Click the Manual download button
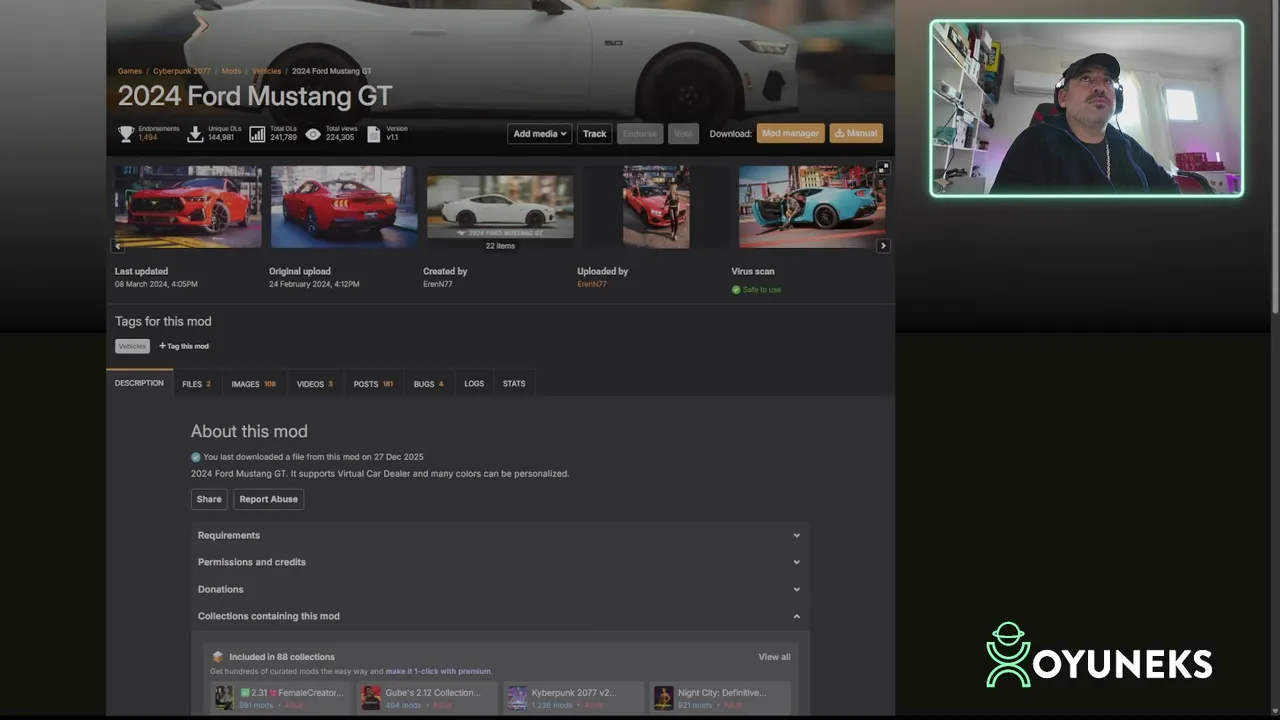The width and height of the screenshot is (1280, 720). [856, 133]
